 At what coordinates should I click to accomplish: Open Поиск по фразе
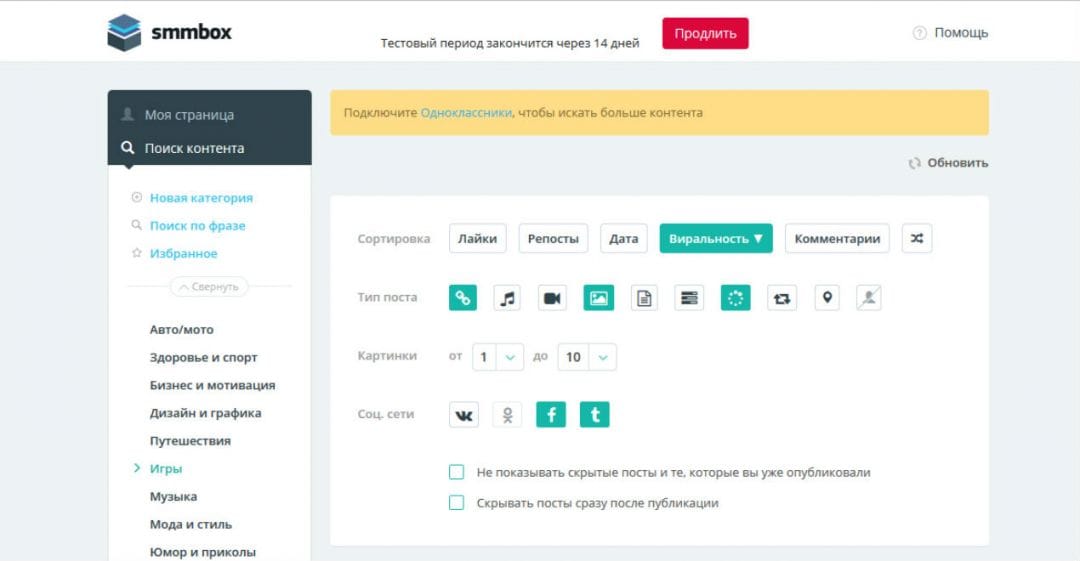point(198,225)
